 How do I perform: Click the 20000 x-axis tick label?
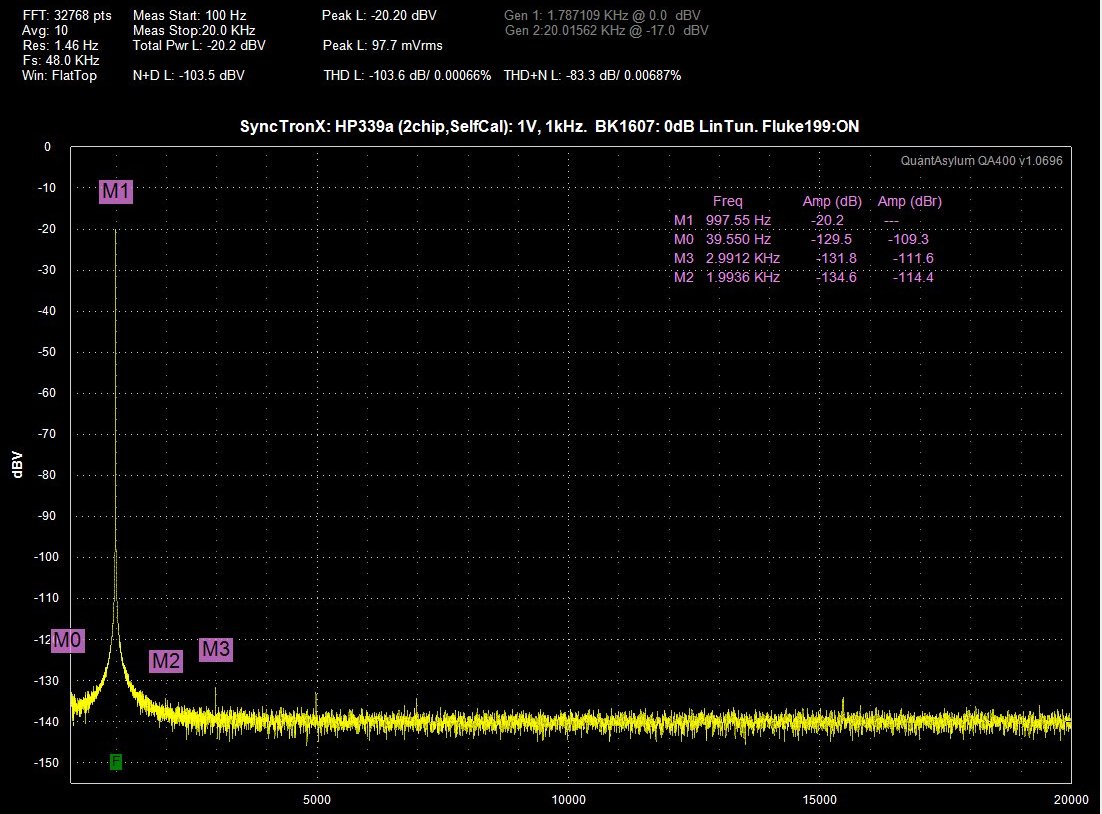[1071, 800]
